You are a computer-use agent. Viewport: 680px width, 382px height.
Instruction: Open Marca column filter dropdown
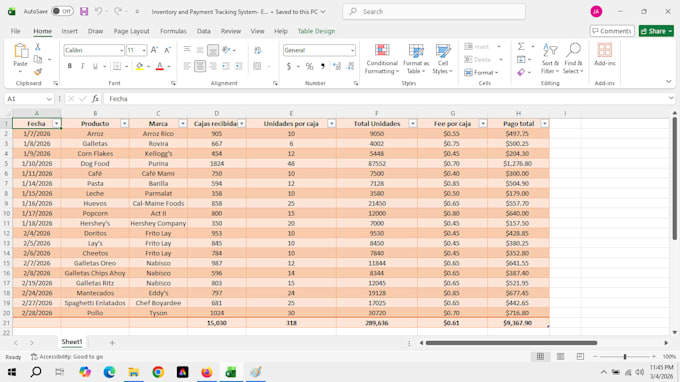(183, 124)
